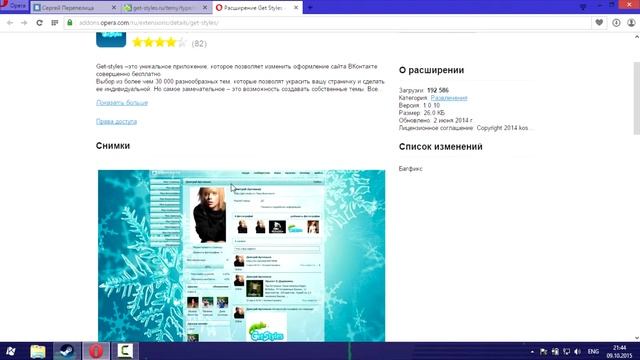Go back to the previous page

(x=10, y=23)
